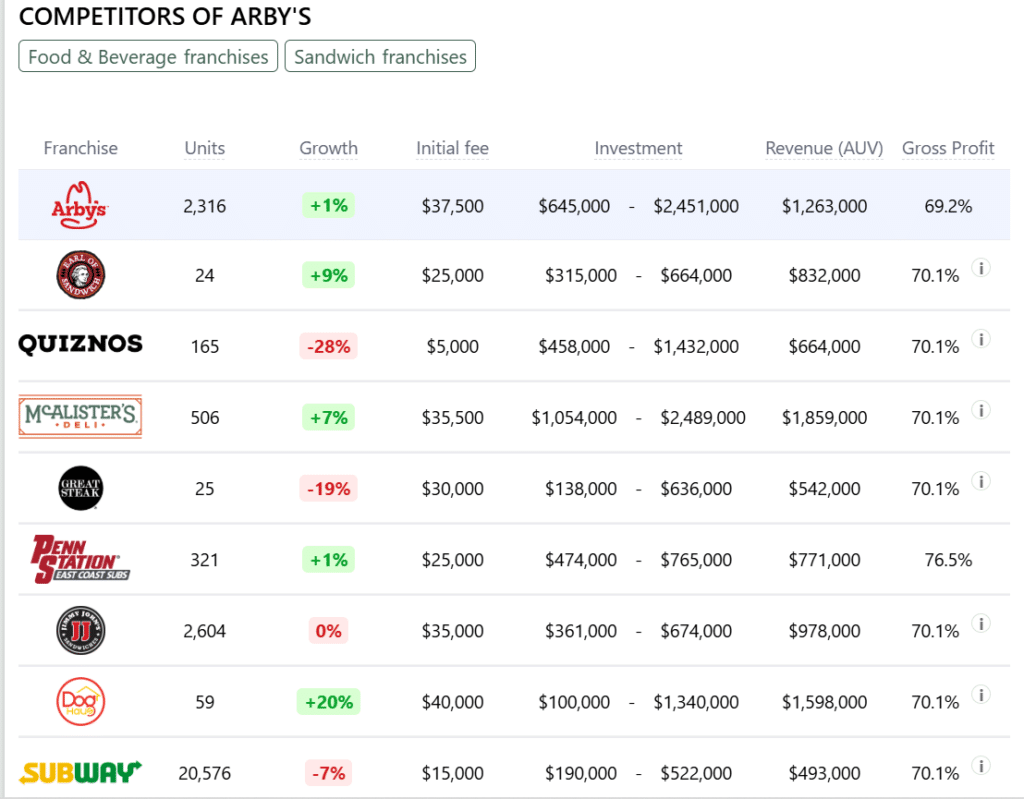Click the -19% growth badge
Screen dimensions: 1024x799
tap(328, 489)
